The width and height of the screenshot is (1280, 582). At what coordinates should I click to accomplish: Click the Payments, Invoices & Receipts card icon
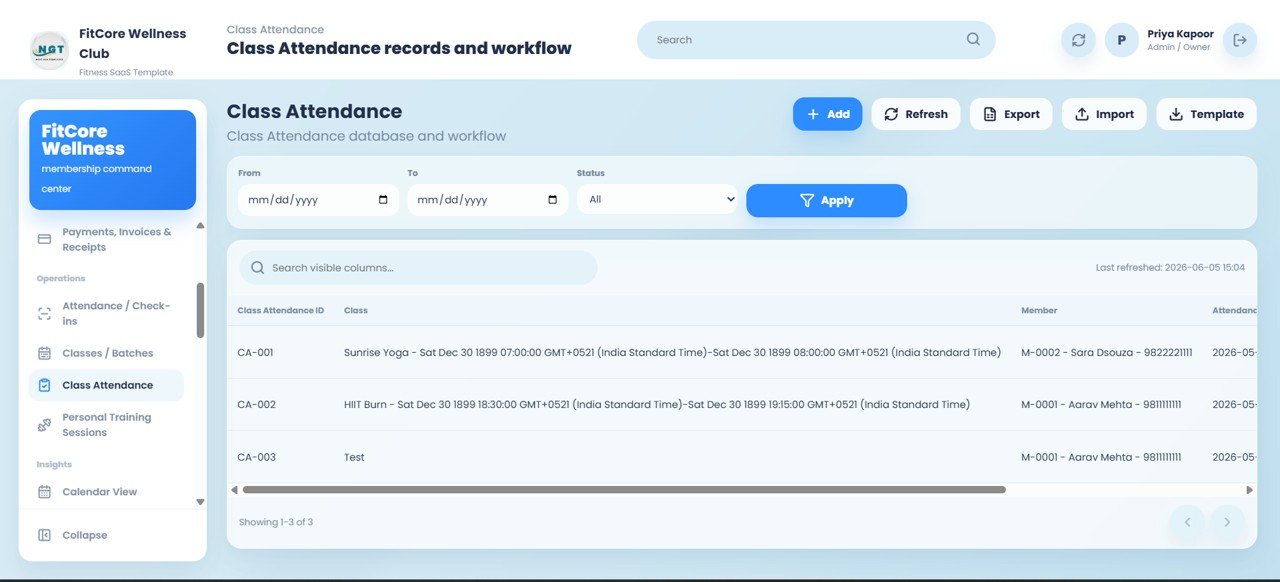click(x=44, y=239)
